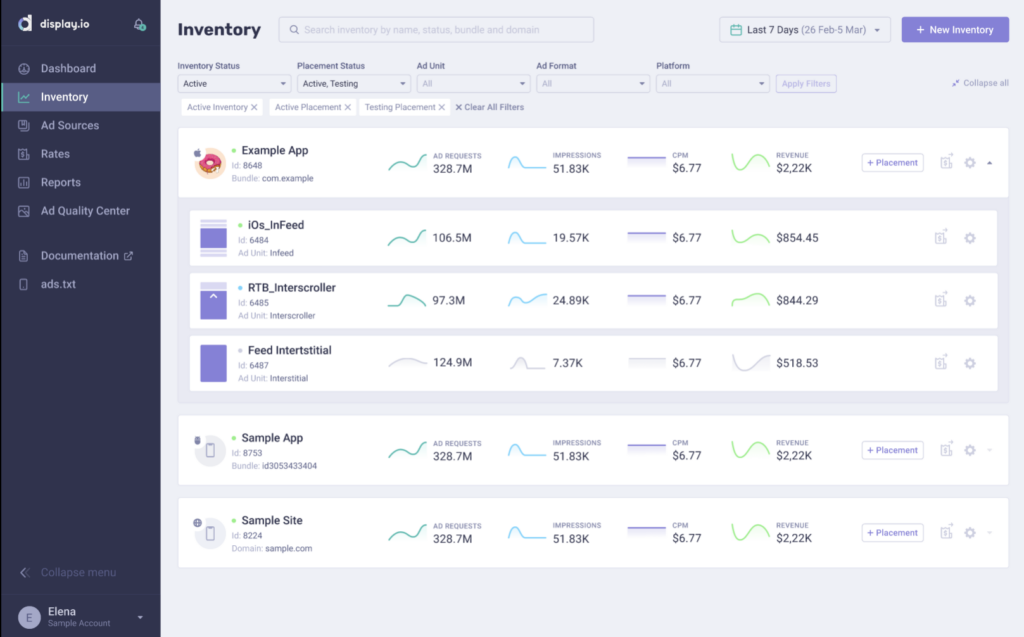Collapse the Example App row chevron
Screen dimensions: 1024x637
point(990,163)
